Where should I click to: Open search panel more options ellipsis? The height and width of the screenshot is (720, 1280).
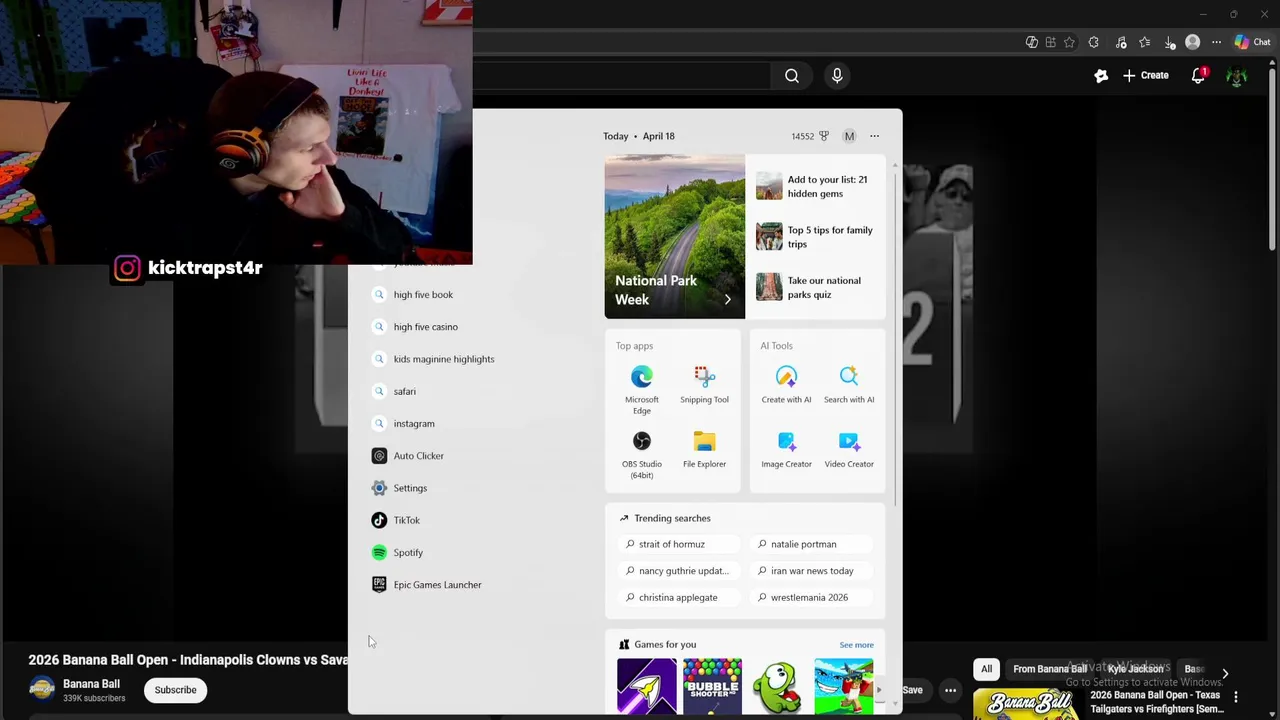(874, 136)
